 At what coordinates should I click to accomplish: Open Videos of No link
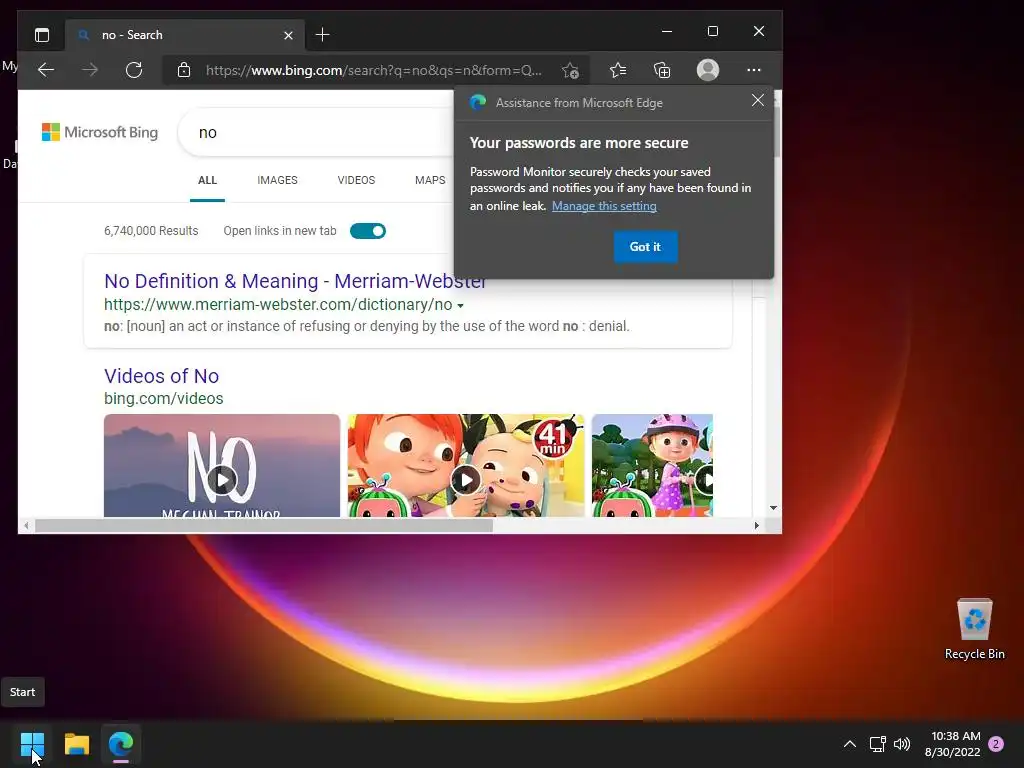161,376
